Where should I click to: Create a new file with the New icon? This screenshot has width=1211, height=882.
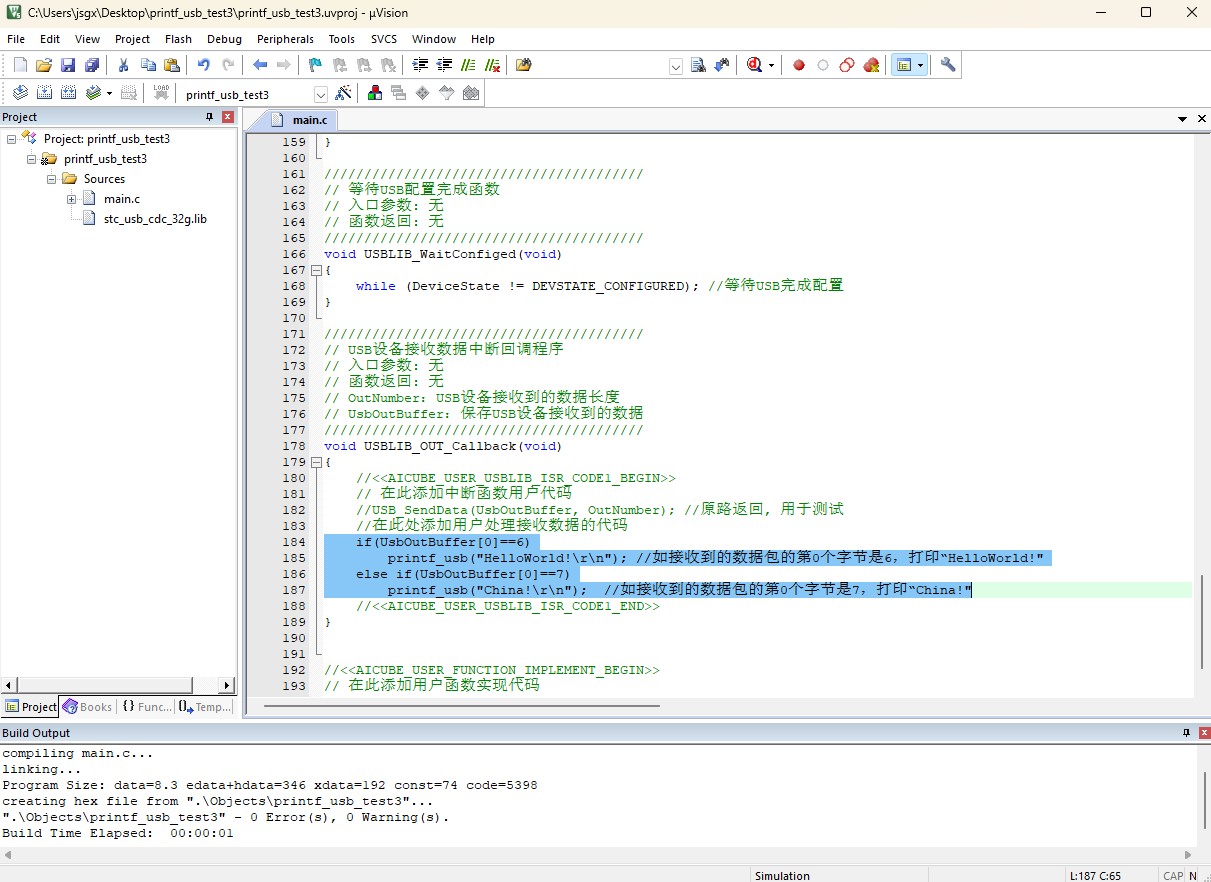click(x=21, y=65)
